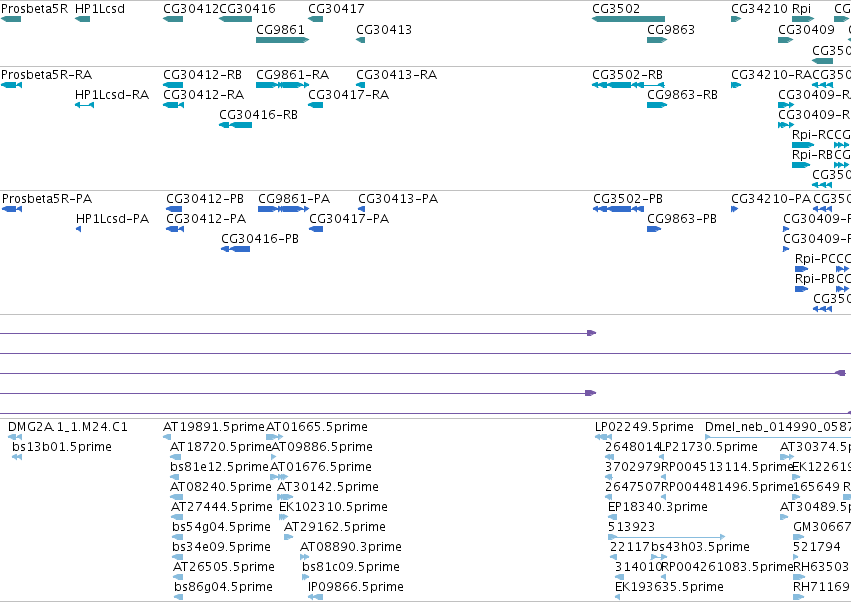Select the bs43h03.5prime EST
Image resolution: width=851 pixels, height=602 pixels.
[x=659, y=557]
